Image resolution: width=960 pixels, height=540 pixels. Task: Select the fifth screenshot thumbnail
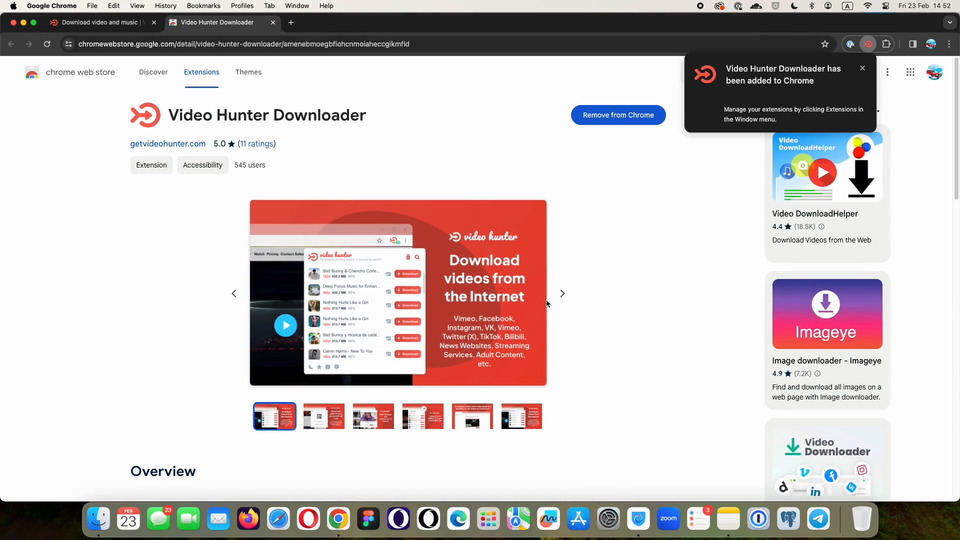(472, 416)
